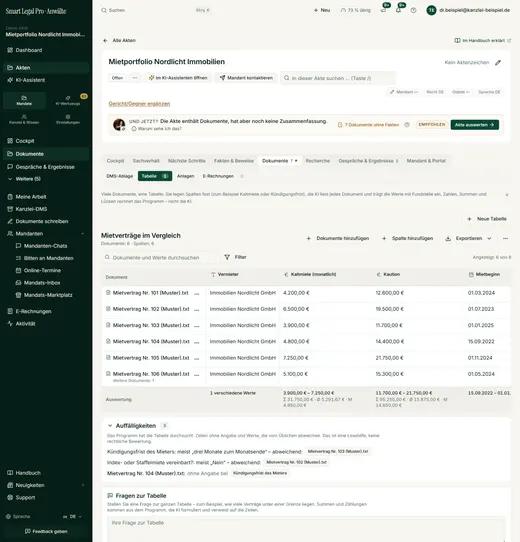Collapse the Auffälligkeiten section
Screen dimensions: 520x542
[110, 426]
